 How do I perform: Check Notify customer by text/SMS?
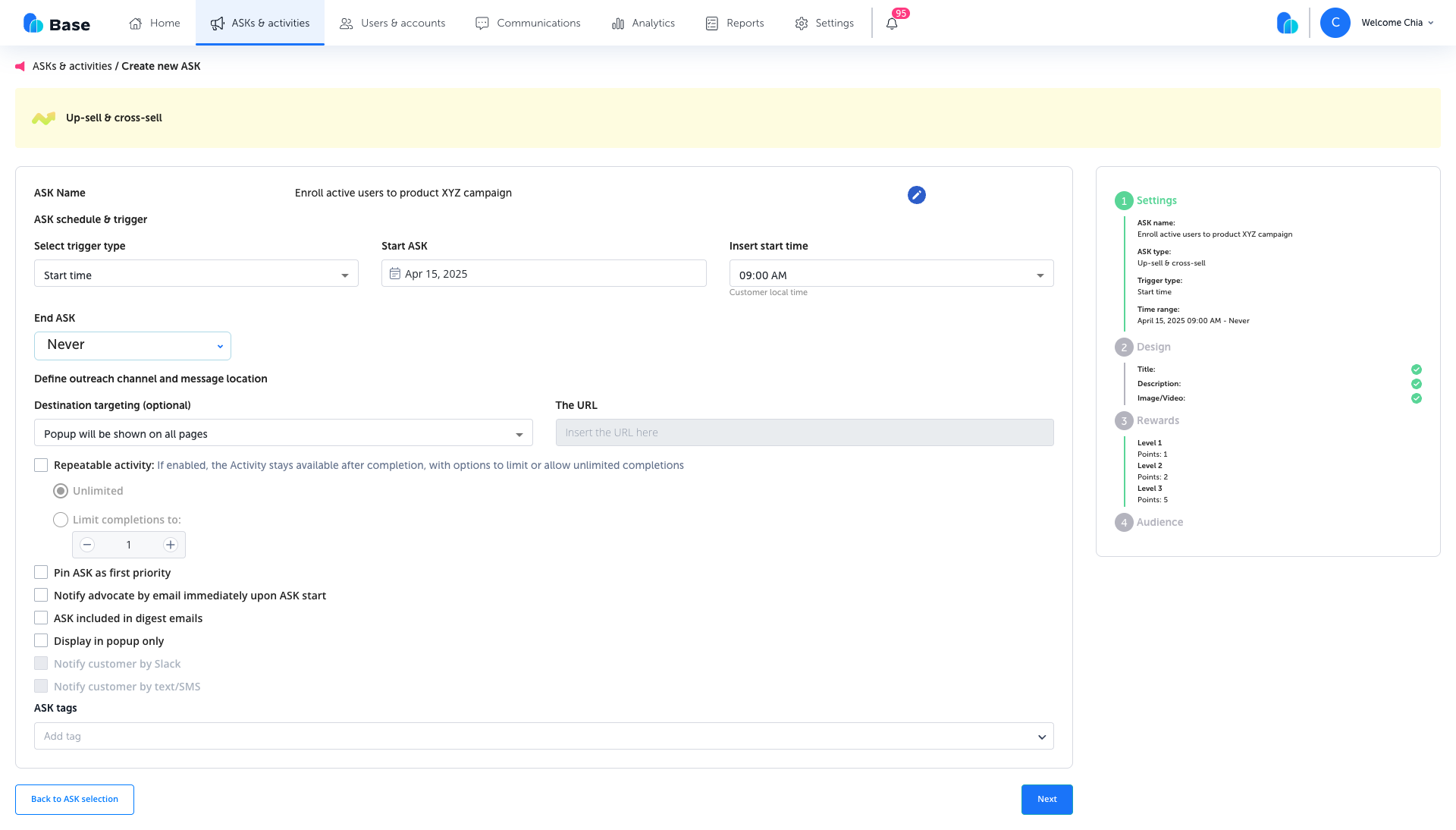coord(41,686)
